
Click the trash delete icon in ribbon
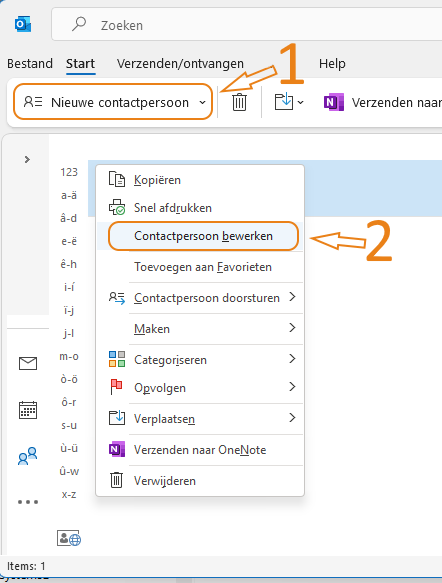[x=239, y=102]
